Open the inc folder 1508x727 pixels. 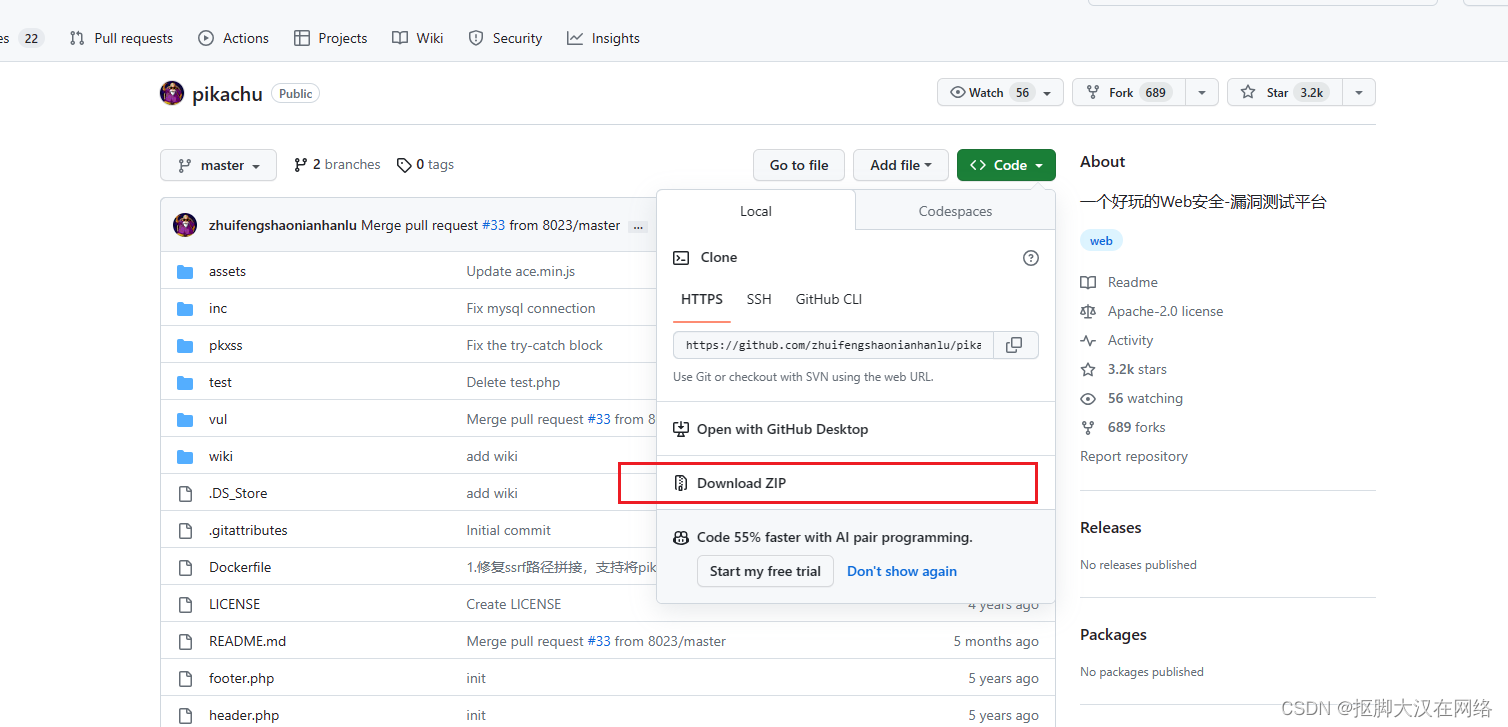[x=218, y=308]
